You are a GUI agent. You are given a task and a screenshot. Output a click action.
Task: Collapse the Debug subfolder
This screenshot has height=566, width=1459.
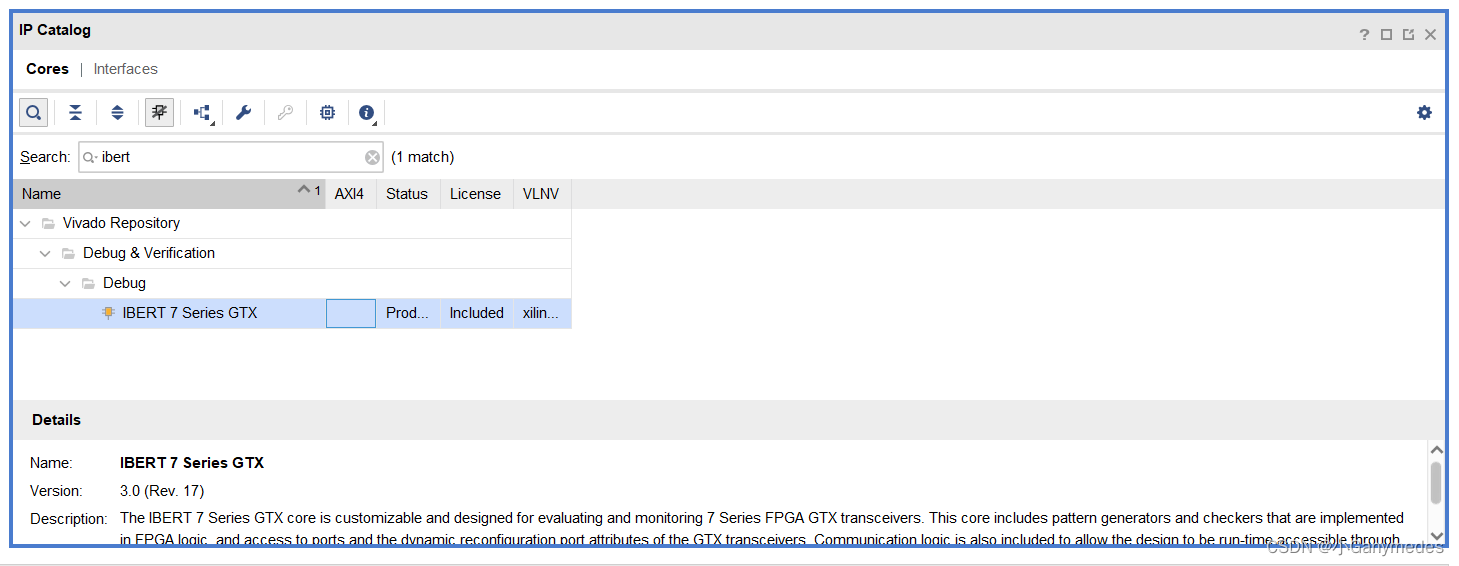[65, 283]
